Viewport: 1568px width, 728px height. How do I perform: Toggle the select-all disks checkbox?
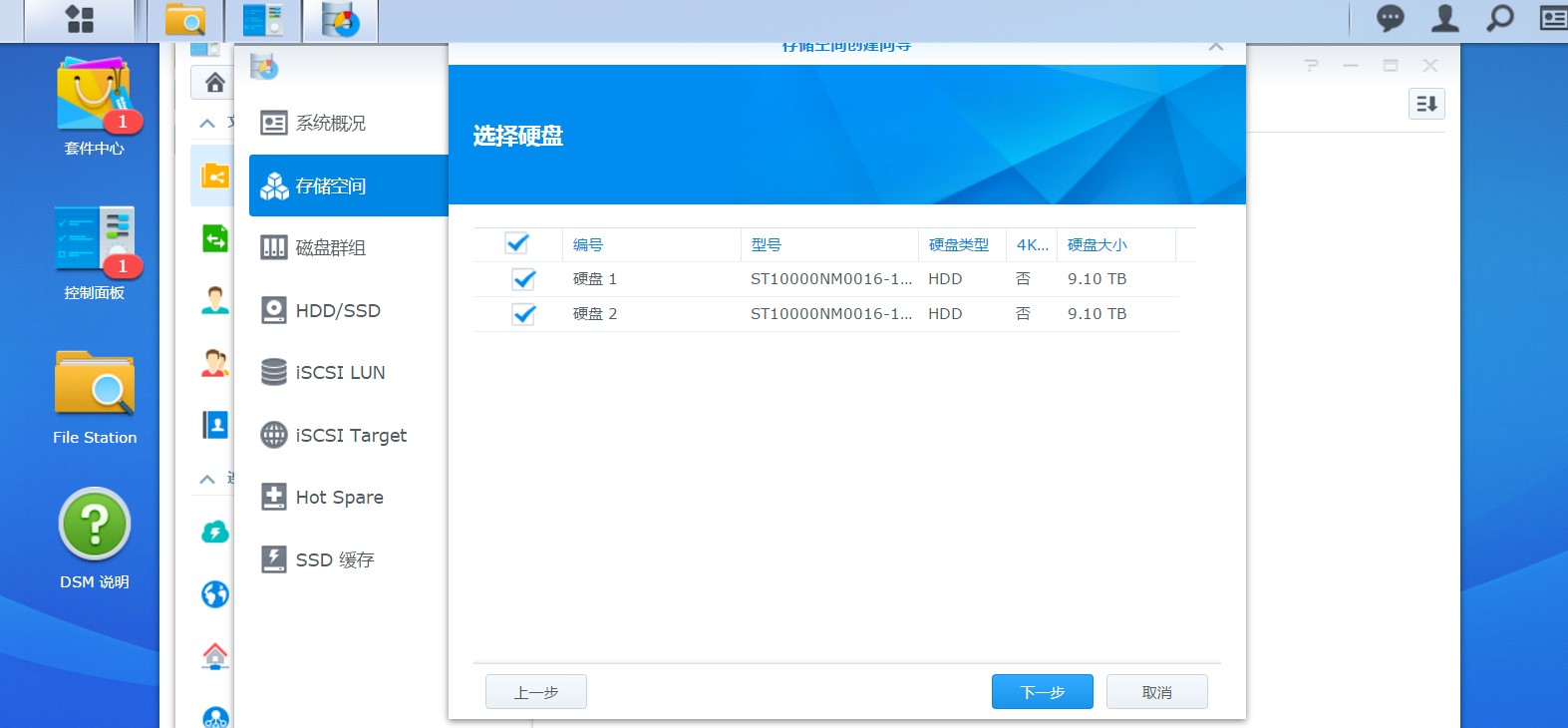click(516, 243)
